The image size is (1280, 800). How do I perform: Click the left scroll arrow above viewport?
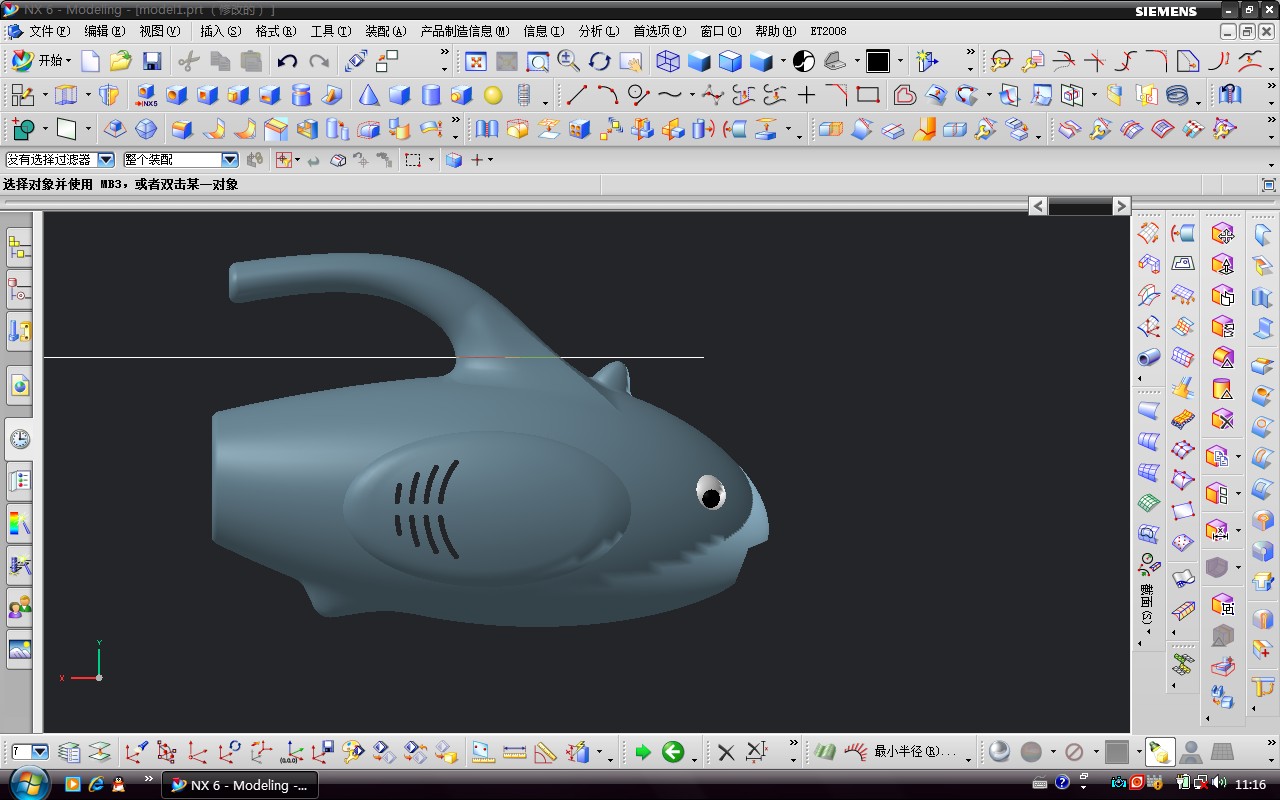pyautogui.click(x=1038, y=205)
